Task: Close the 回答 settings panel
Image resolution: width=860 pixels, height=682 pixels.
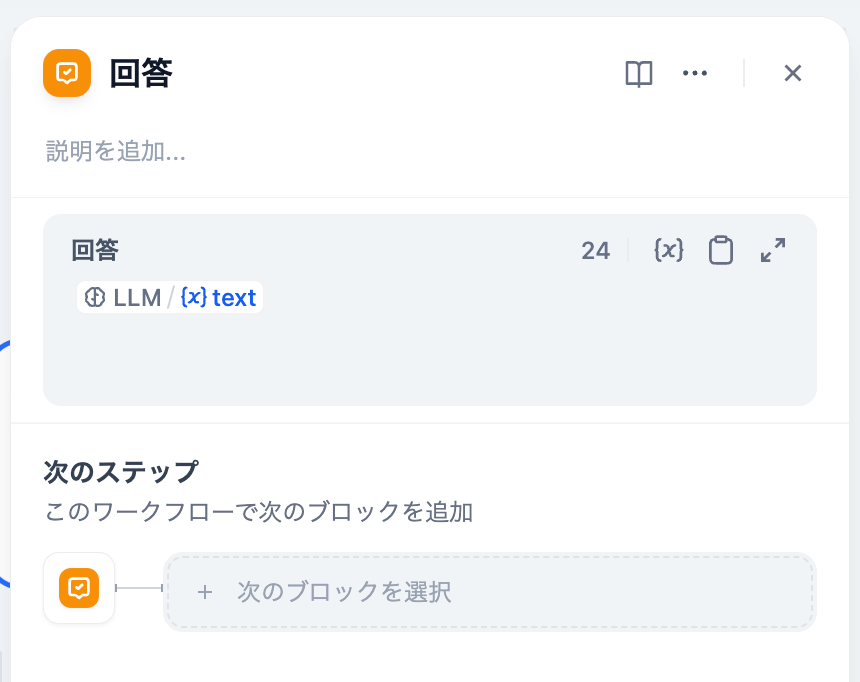Action: point(793,73)
